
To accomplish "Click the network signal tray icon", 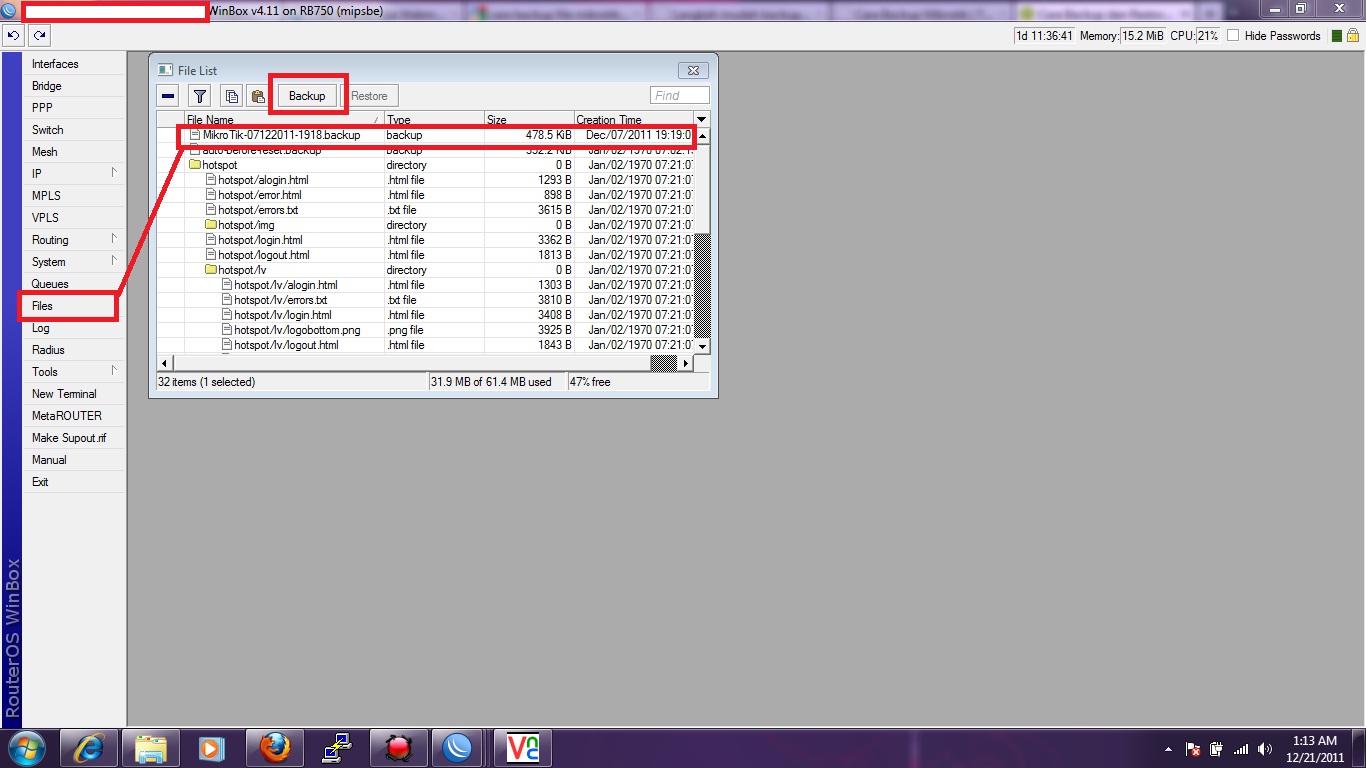I will (1240, 749).
